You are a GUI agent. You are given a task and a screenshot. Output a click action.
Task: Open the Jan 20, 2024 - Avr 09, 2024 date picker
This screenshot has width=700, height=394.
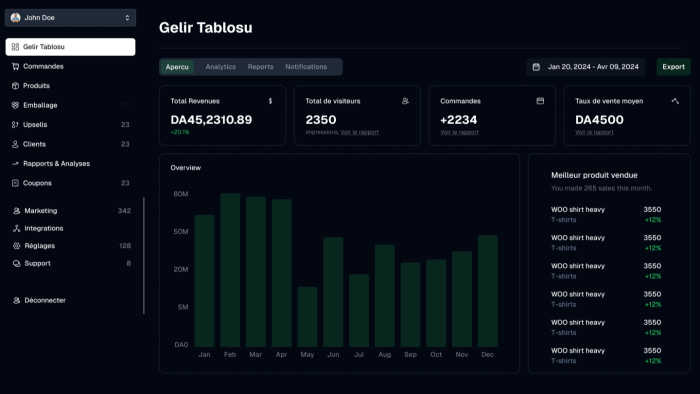585,67
